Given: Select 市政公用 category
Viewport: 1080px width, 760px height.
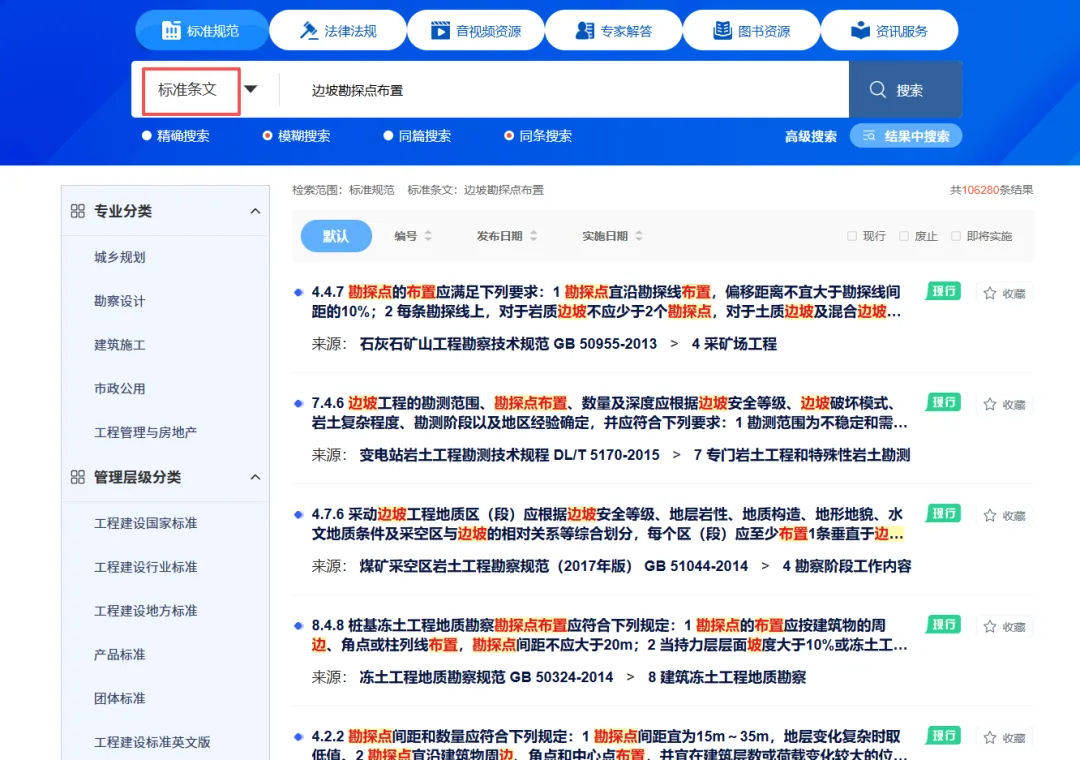Looking at the screenshot, I should click(120, 389).
